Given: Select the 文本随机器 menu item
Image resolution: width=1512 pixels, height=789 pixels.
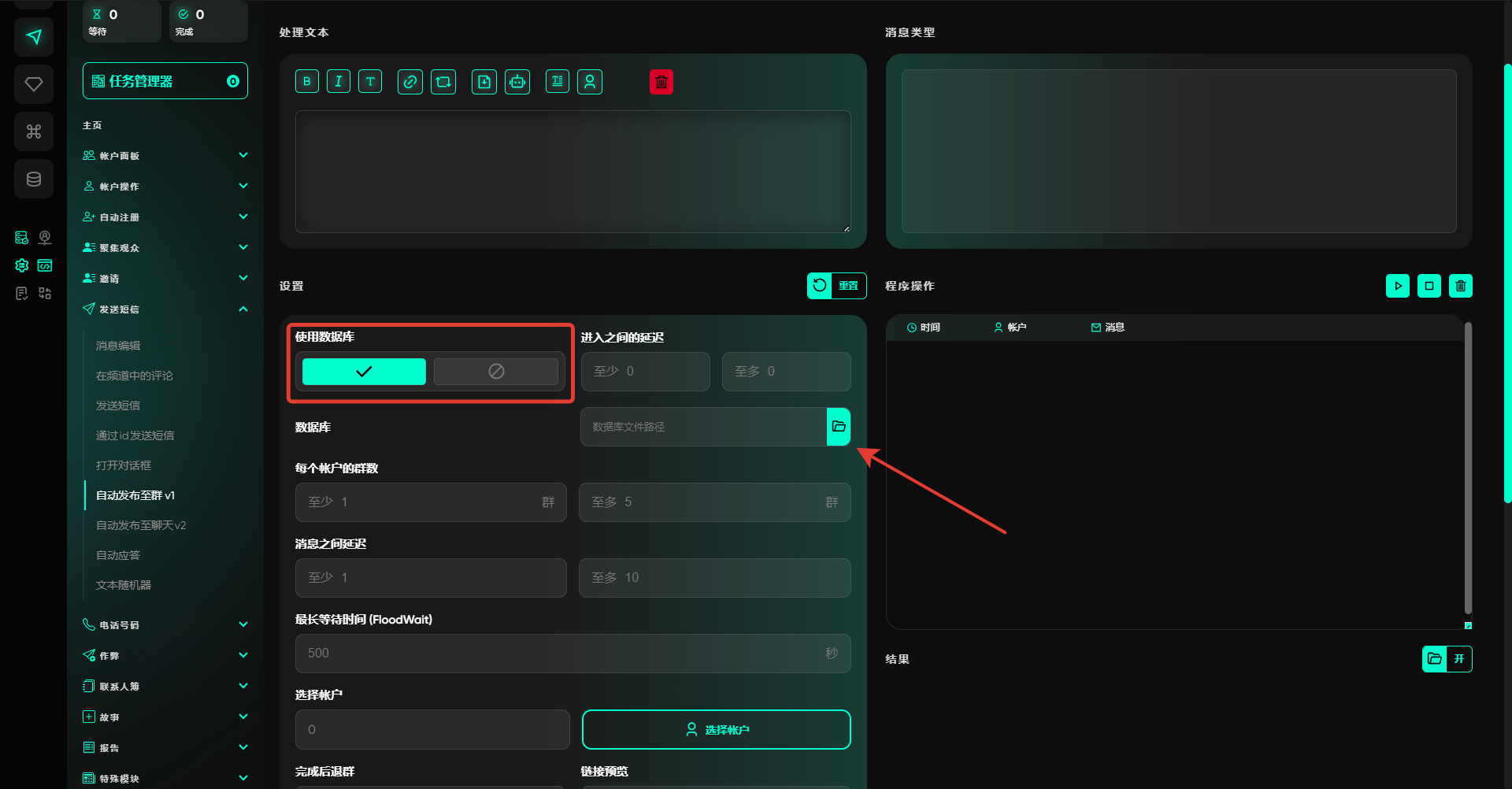Looking at the screenshot, I should (124, 585).
